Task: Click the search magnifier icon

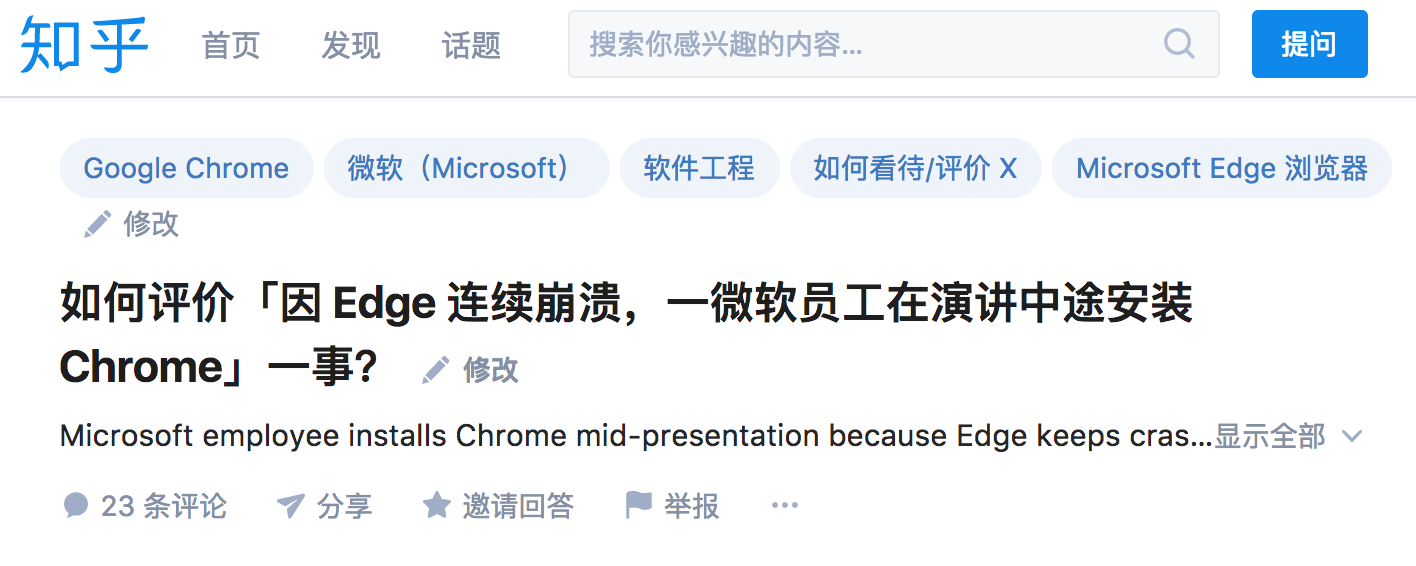Action: tap(1179, 44)
